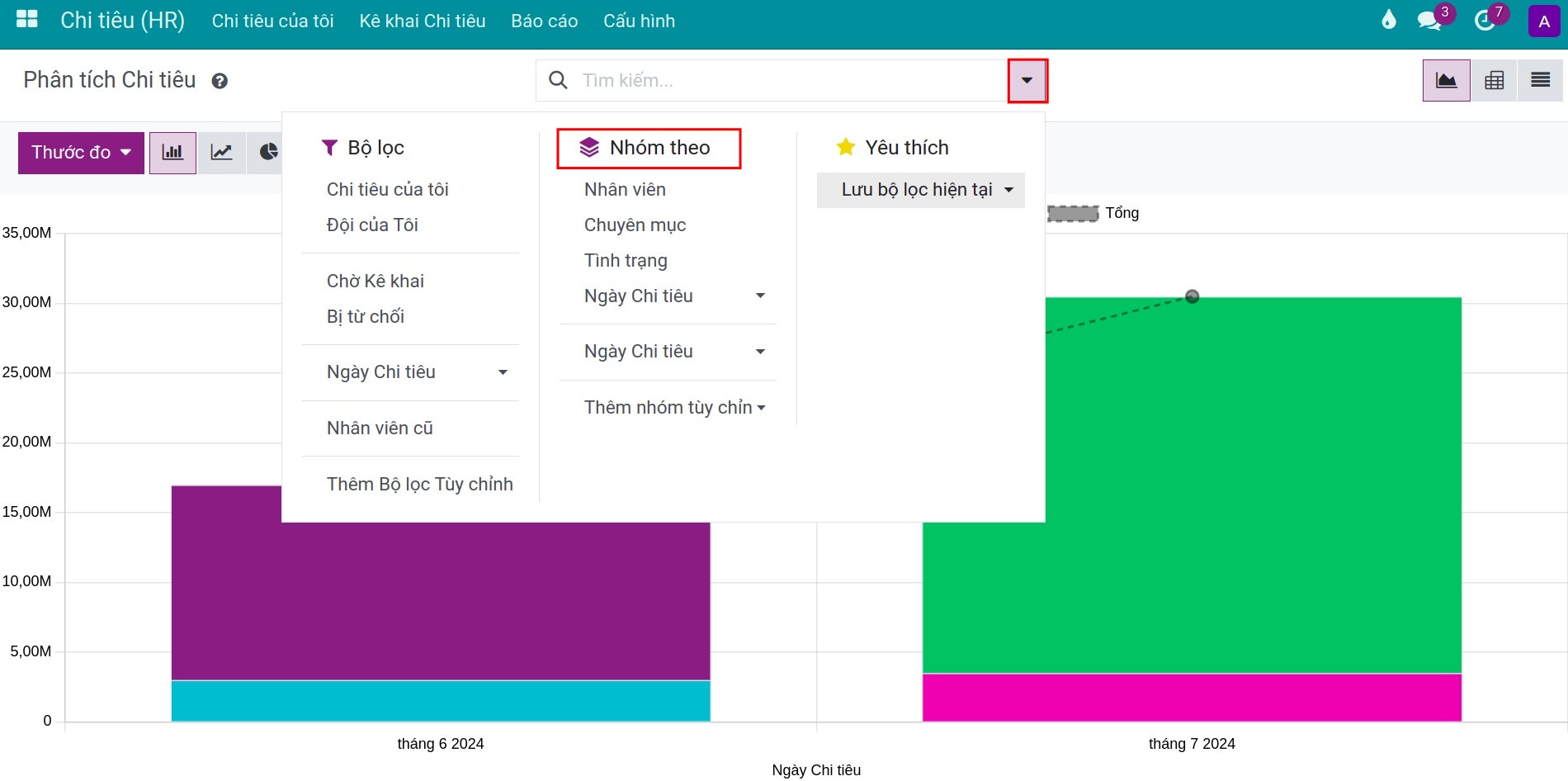This screenshot has height=781, width=1568.
Task: Open the conversations chat icon
Action: [1429, 21]
